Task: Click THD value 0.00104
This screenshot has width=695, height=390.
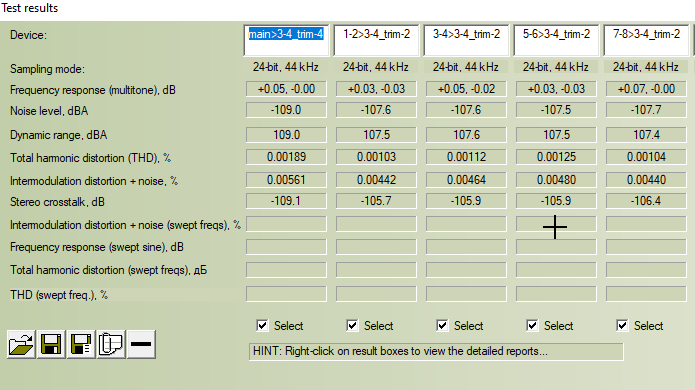Action: (x=646, y=157)
